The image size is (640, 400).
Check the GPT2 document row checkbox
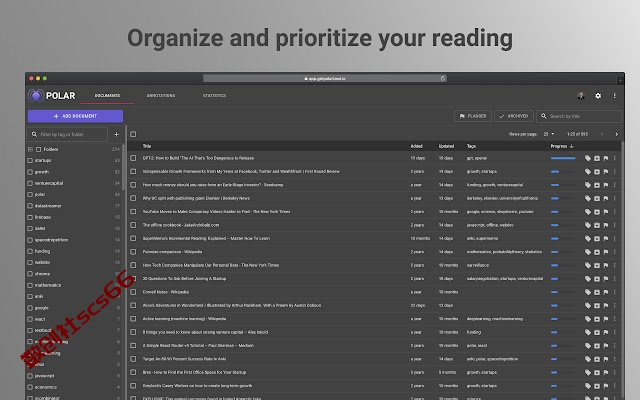point(133,158)
